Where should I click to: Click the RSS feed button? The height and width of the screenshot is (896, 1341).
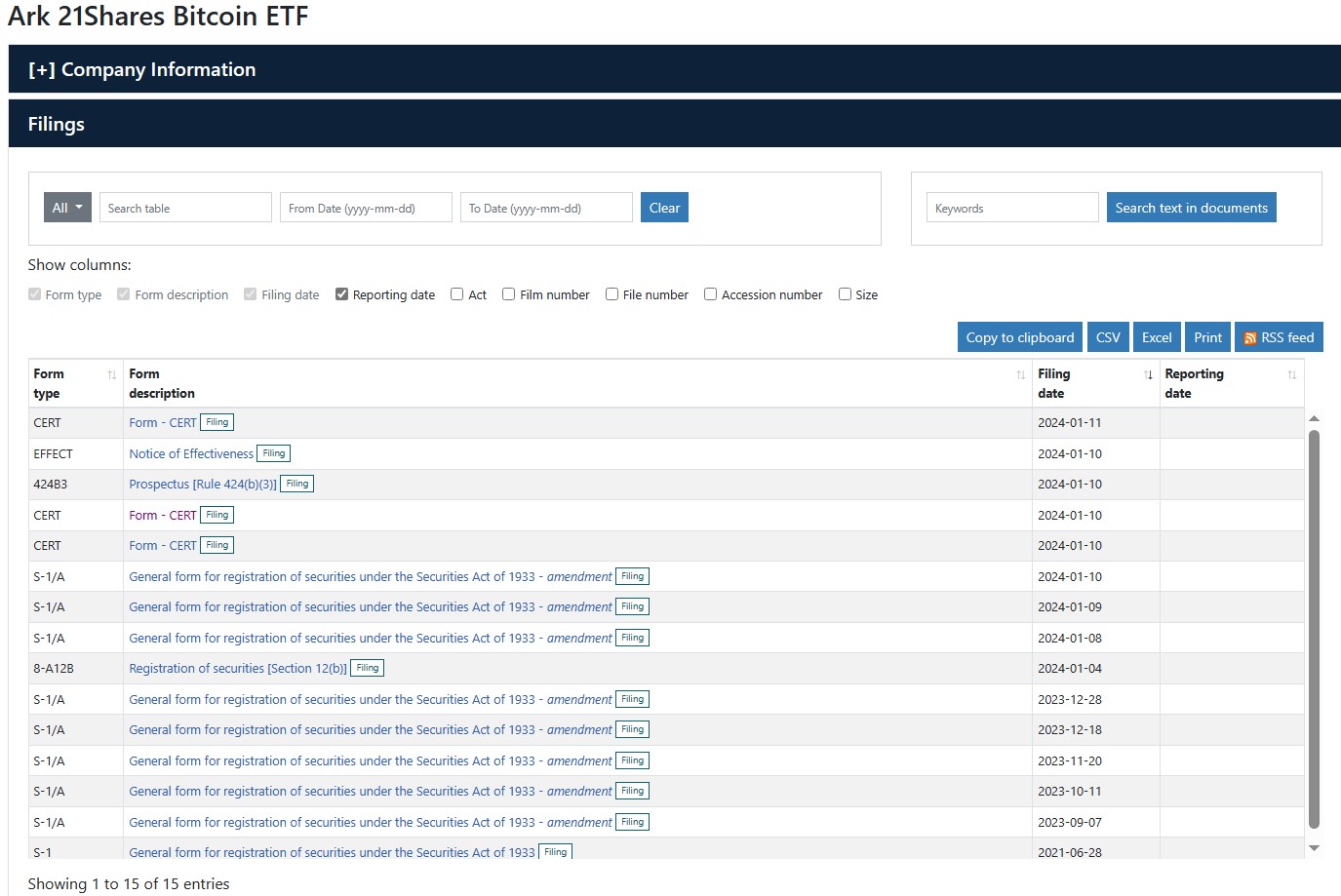(x=1279, y=337)
